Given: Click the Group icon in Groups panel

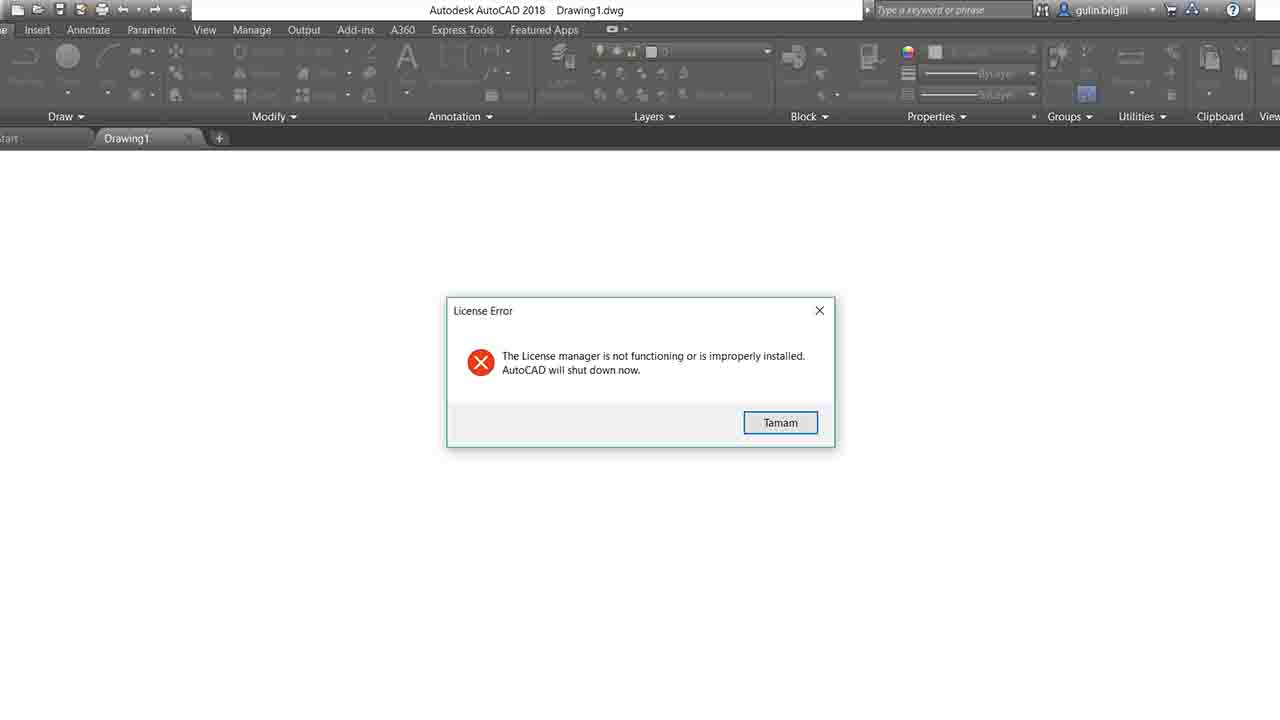Looking at the screenshot, I should (x=1058, y=56).
